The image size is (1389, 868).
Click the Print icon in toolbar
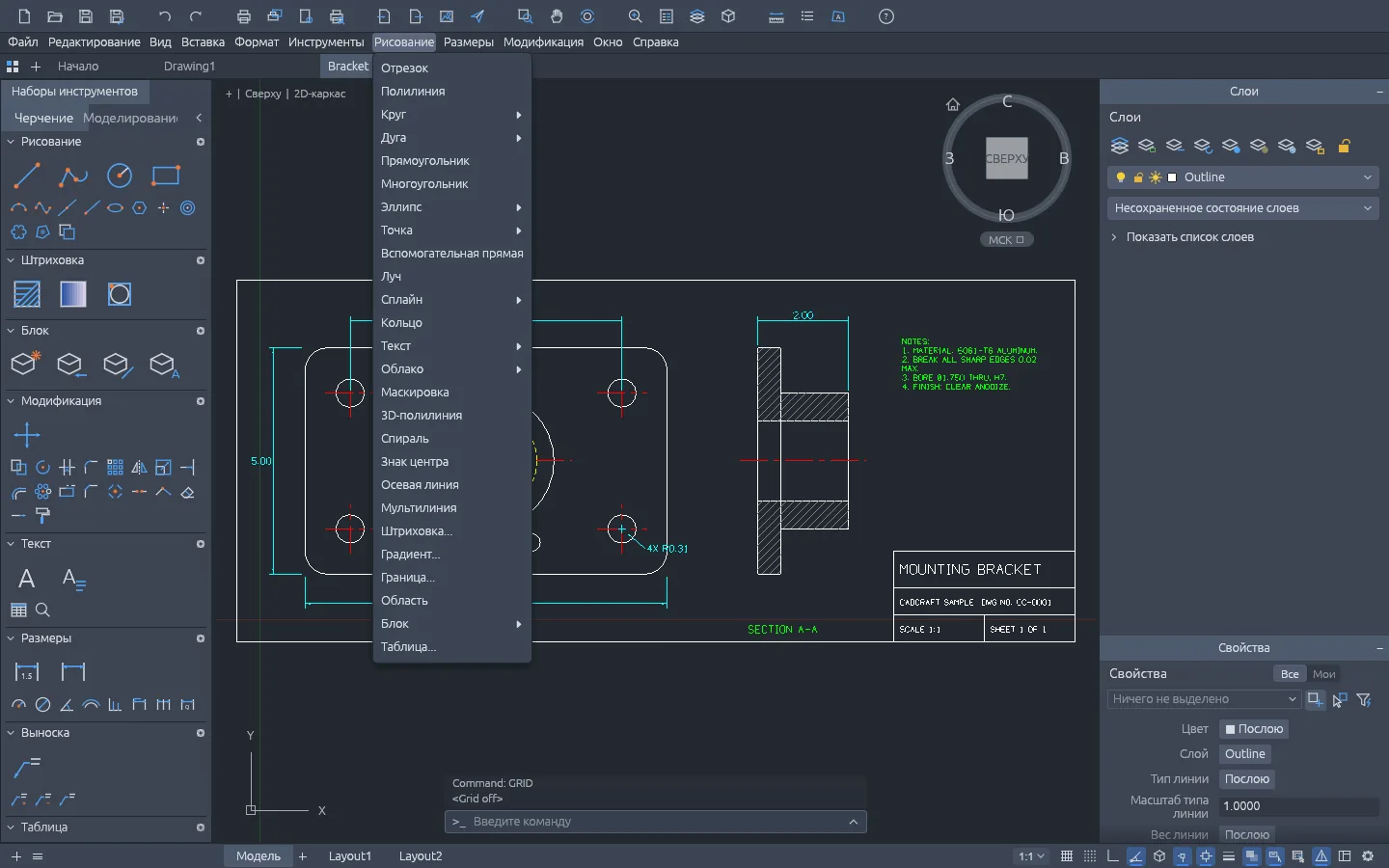[244, 16]
